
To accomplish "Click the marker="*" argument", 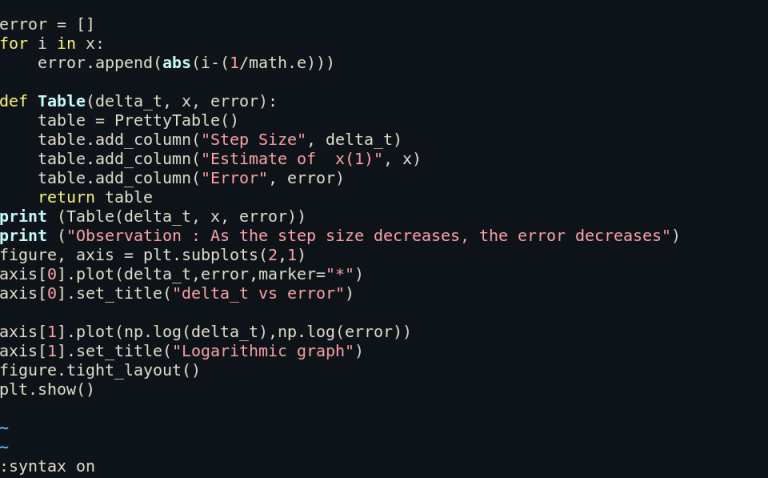I will [306, 274].
